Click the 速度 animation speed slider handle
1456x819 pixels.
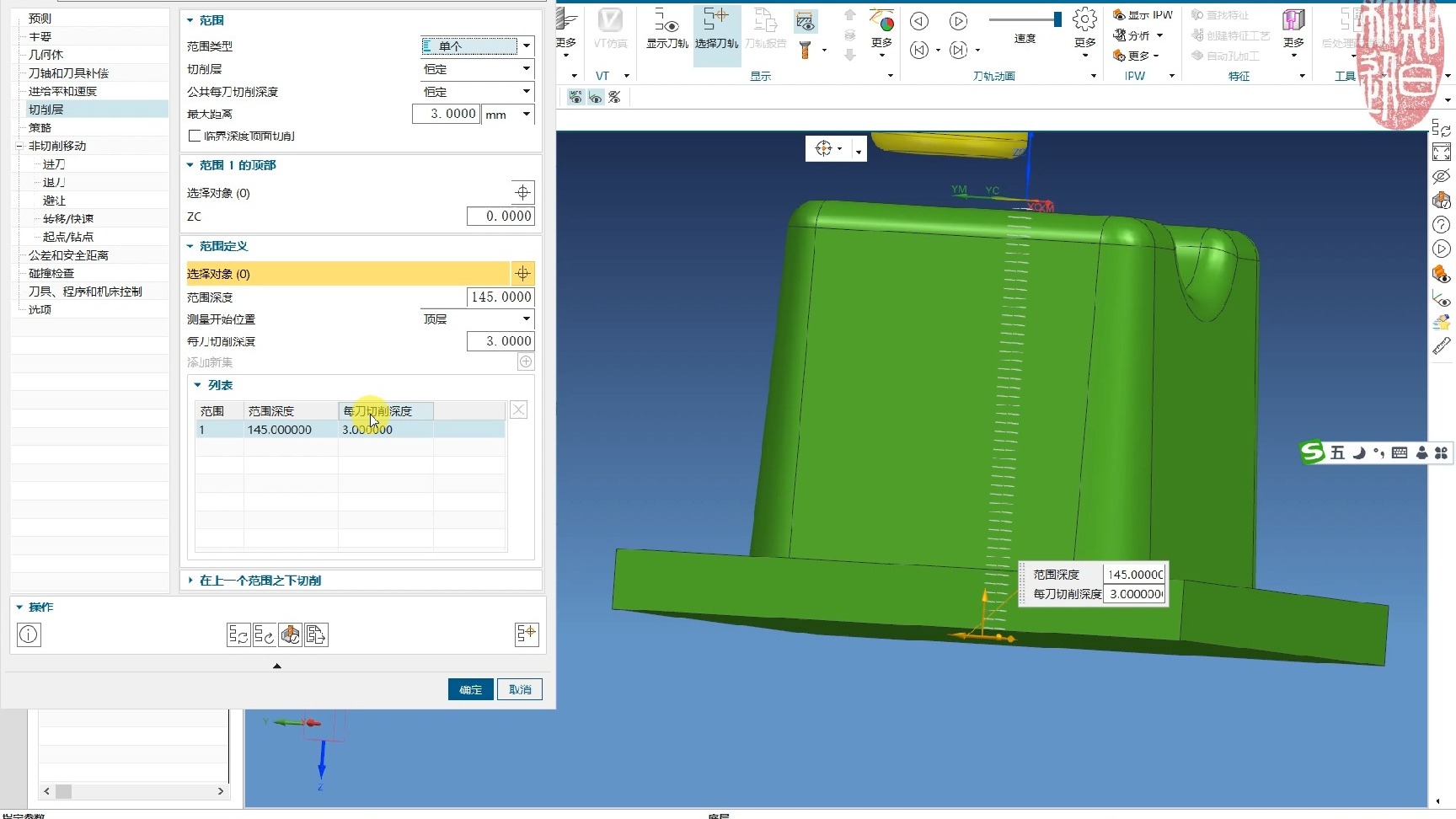1057,19
